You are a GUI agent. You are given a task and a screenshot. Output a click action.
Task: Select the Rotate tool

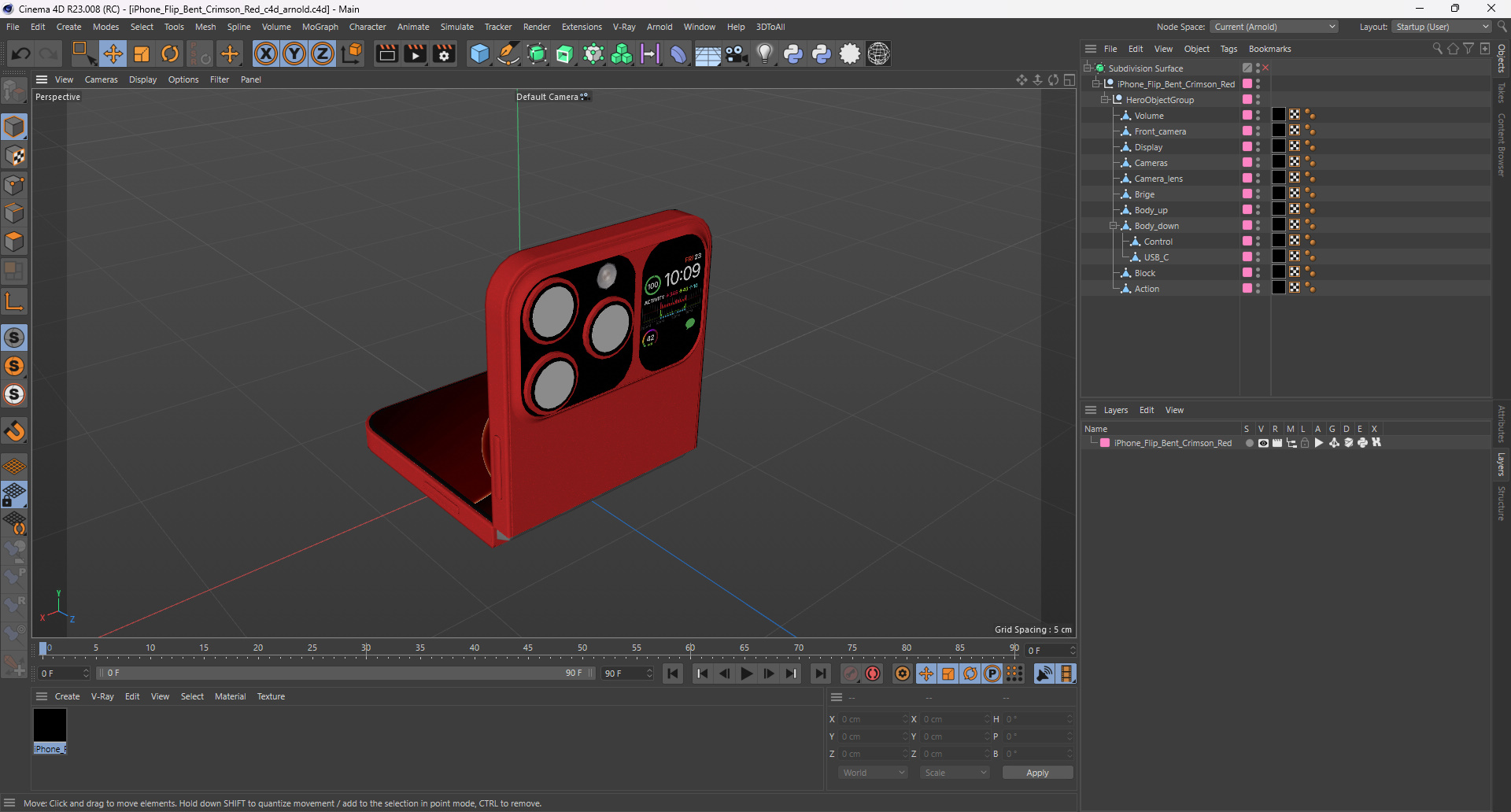pos(170,54)
